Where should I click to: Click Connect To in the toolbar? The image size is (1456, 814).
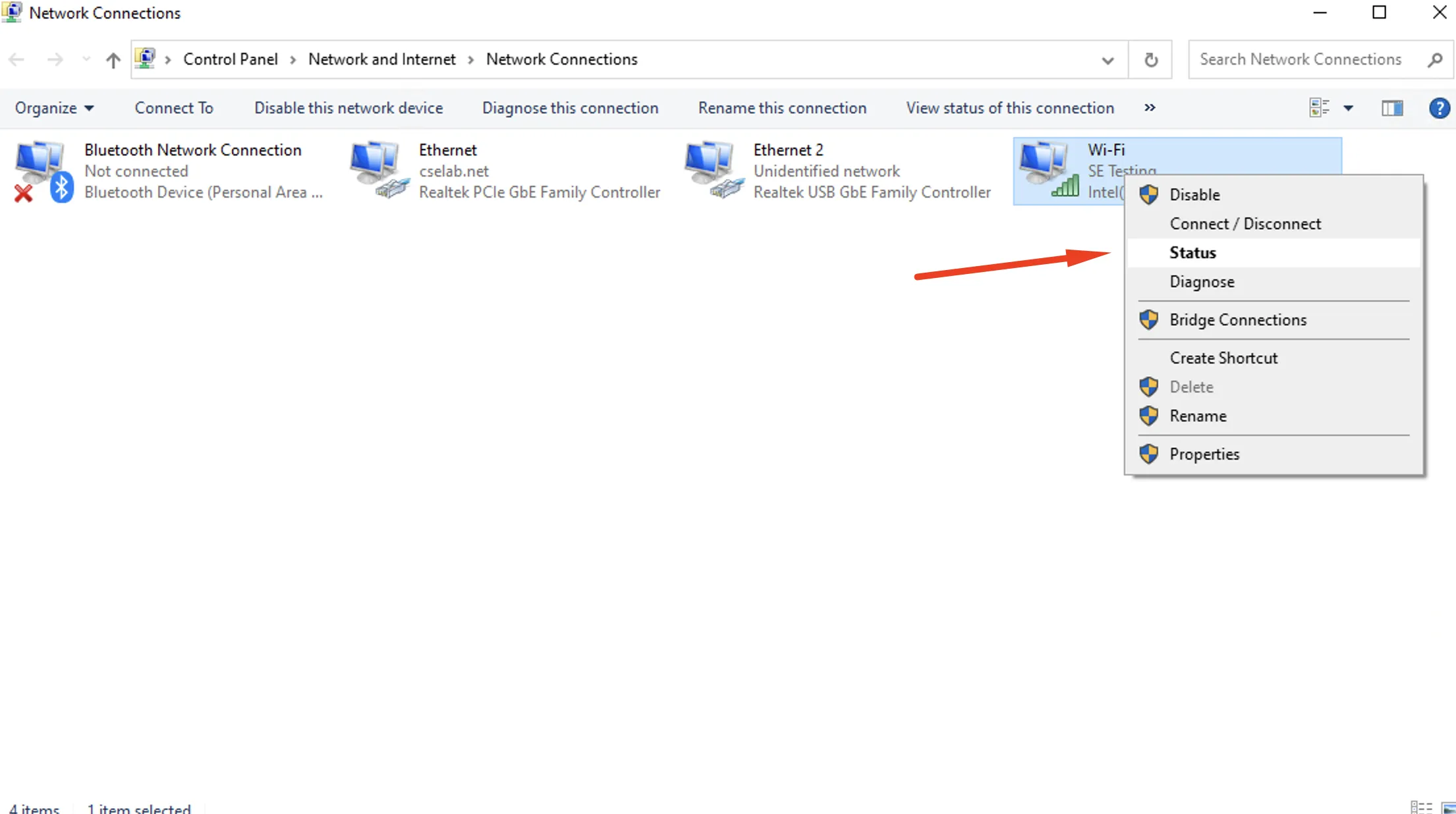[x=174, y=108]
